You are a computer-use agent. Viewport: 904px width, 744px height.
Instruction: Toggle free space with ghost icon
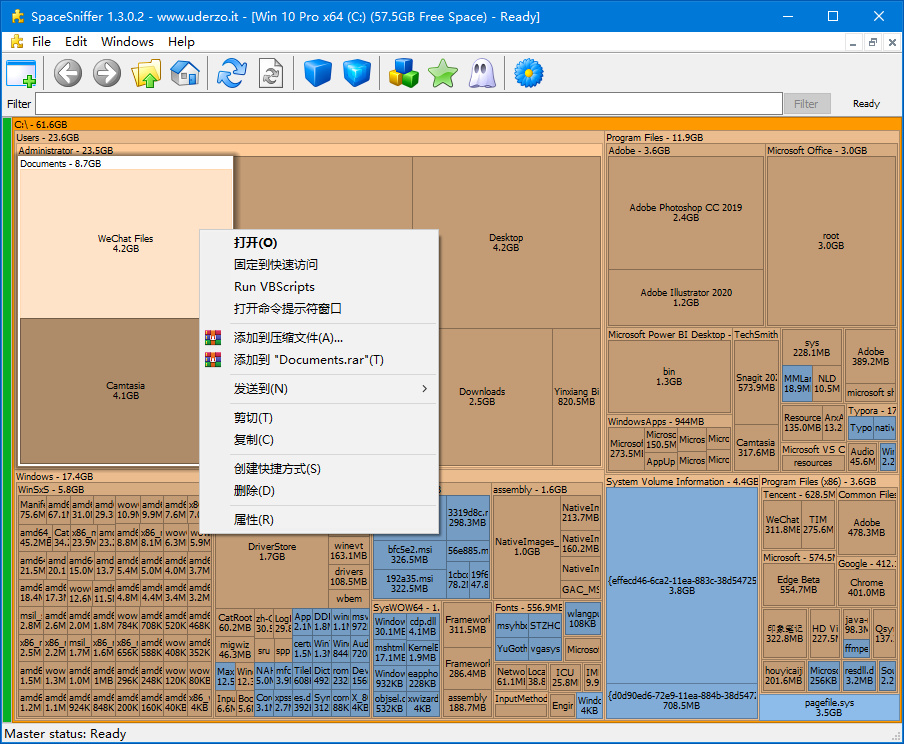(482, 73)
